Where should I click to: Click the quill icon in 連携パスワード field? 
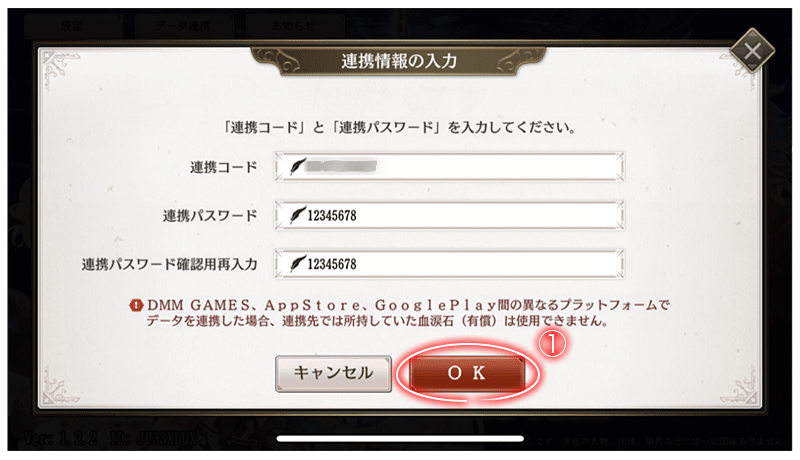pyautogui.click(x=297, y=215)
